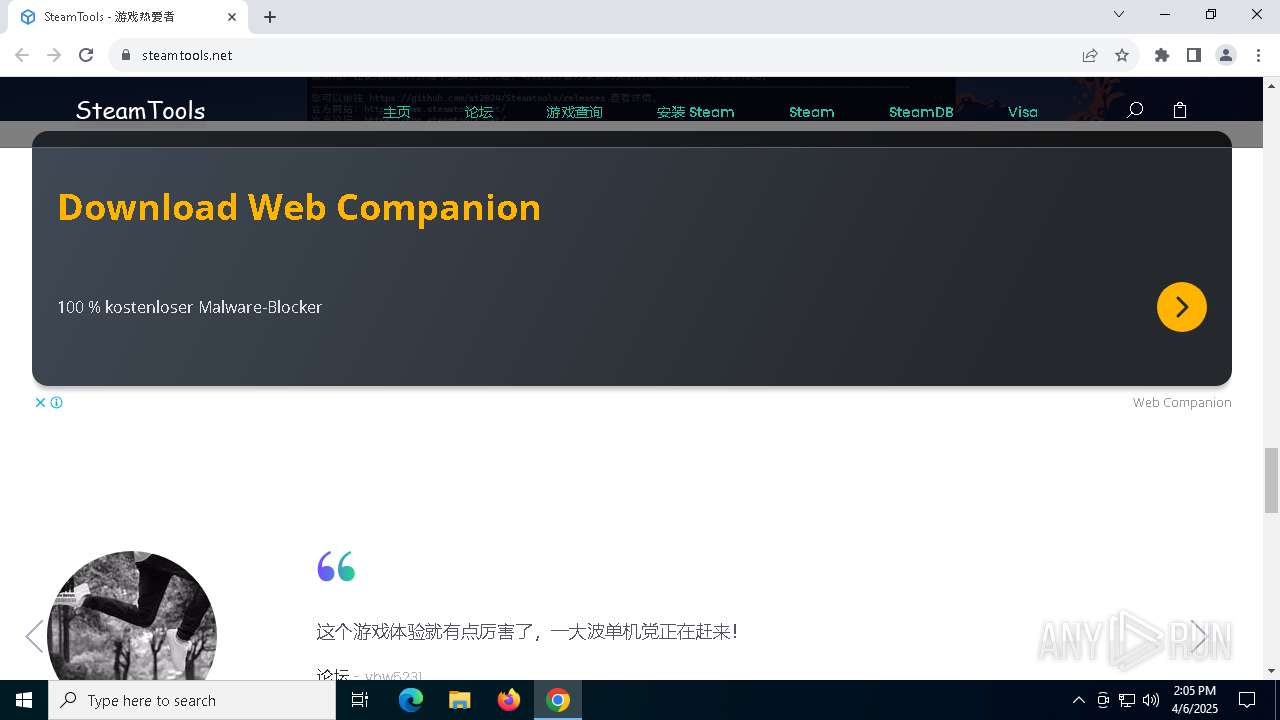This screenshot has height=720, width=1280.
Task: Show previous testimonial with left arrow
Action: (x=34, y=636)
